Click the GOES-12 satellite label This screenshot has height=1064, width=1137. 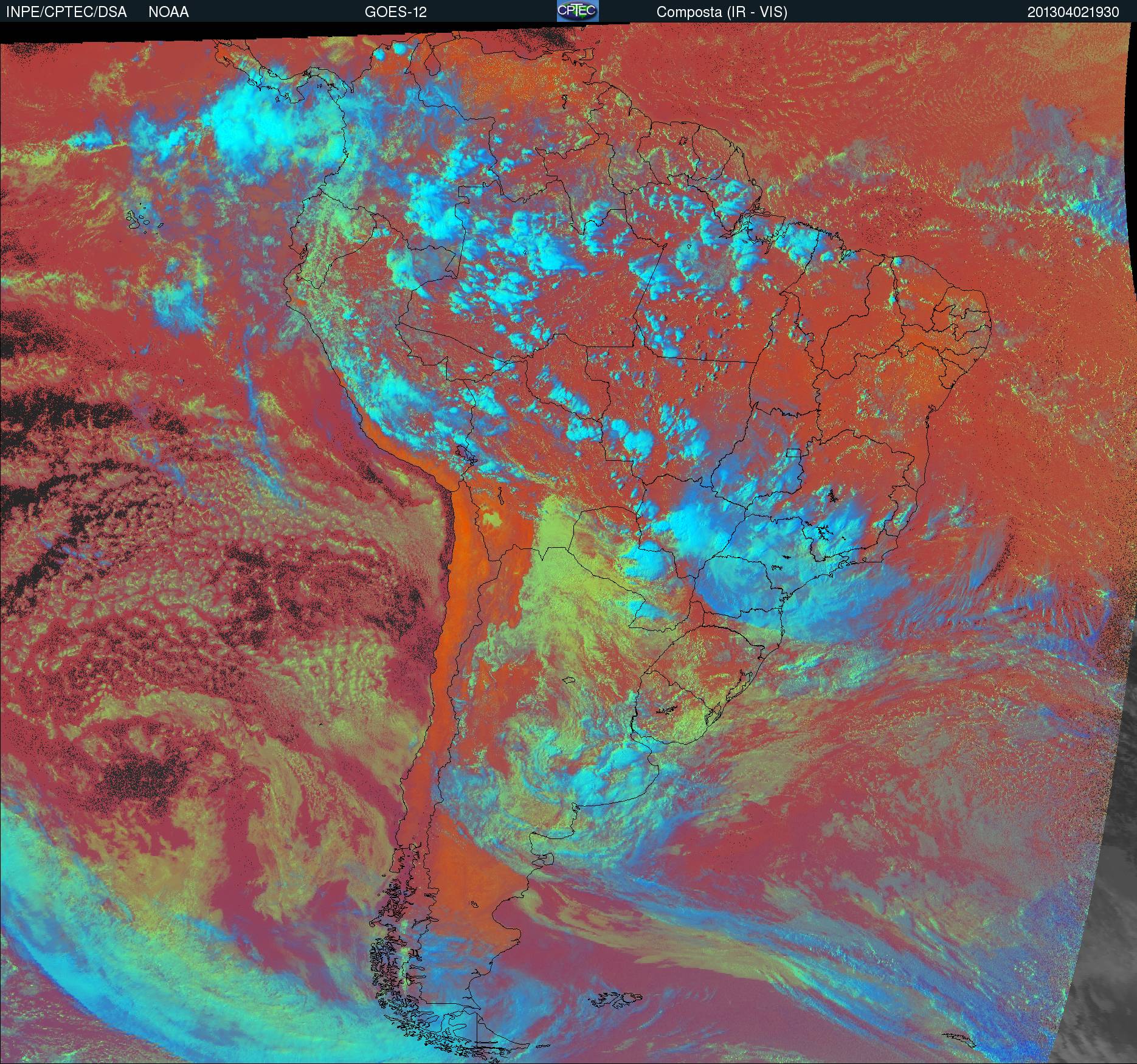click(395, 12)
